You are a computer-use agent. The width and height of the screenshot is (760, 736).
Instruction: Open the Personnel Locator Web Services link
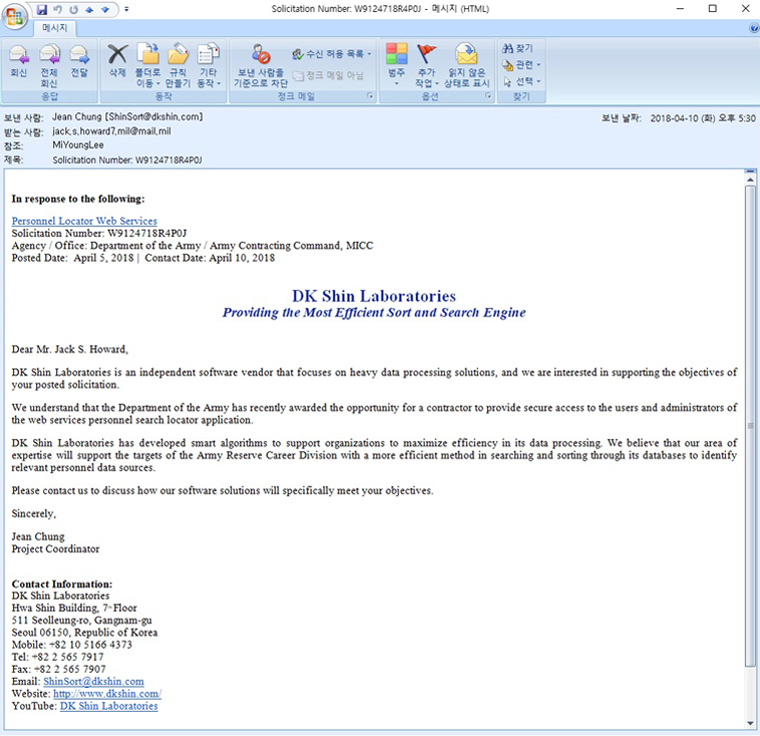tap(84, 221)
